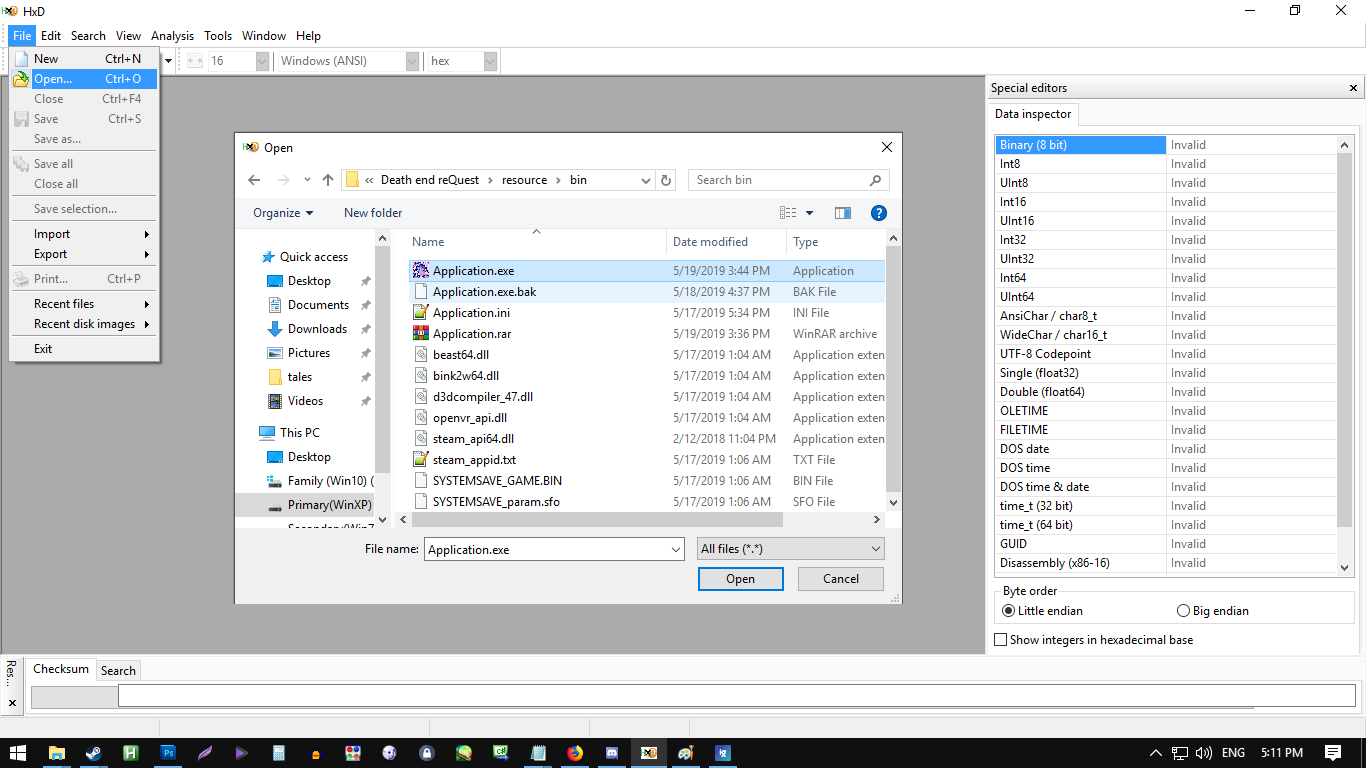Click the Open button in dialog
1366x768 pixels.
pyautogui.click(x=740, y=579)
